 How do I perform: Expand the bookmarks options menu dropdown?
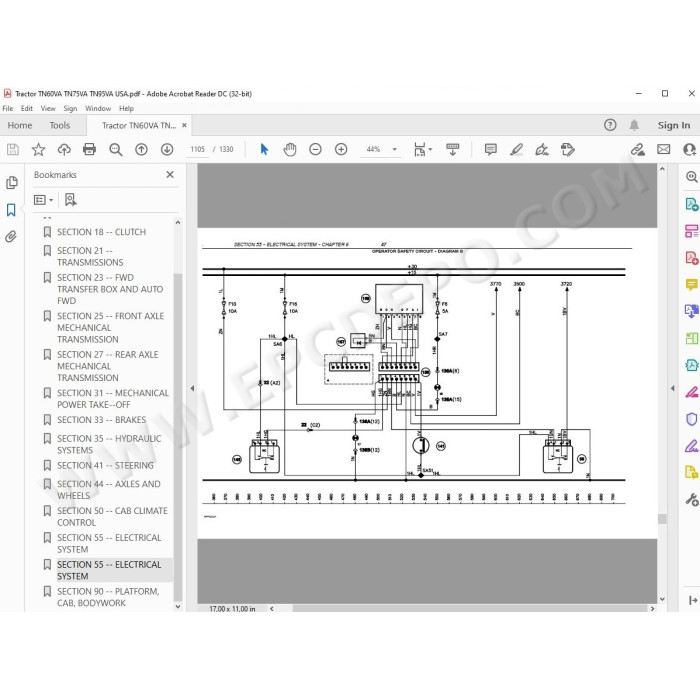coord(44,200)
